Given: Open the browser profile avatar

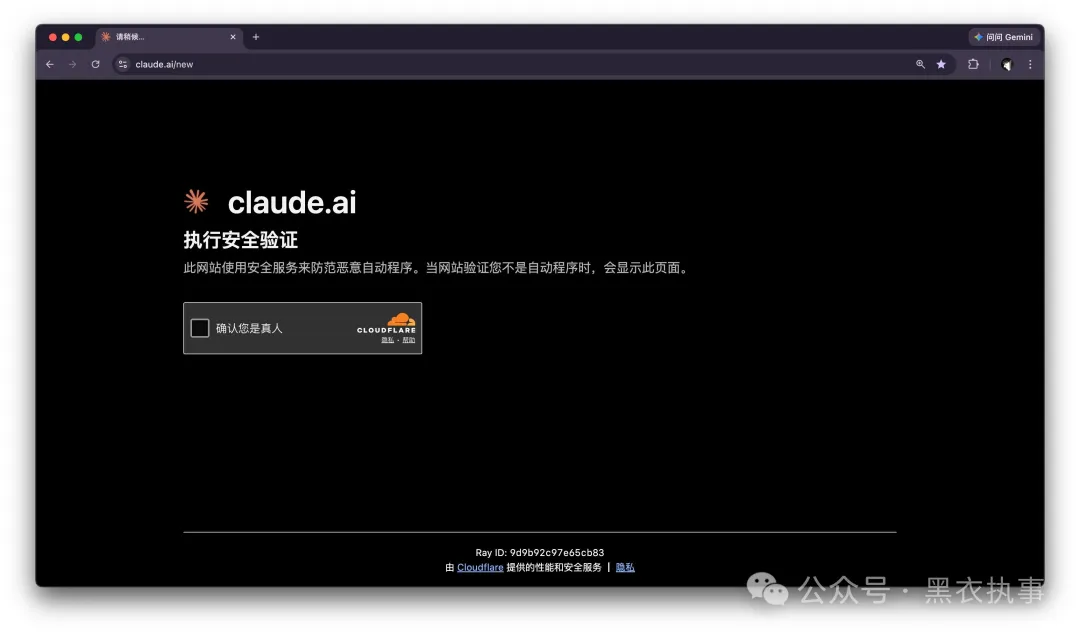Looking at the screenshot, I should [1006, 65].
